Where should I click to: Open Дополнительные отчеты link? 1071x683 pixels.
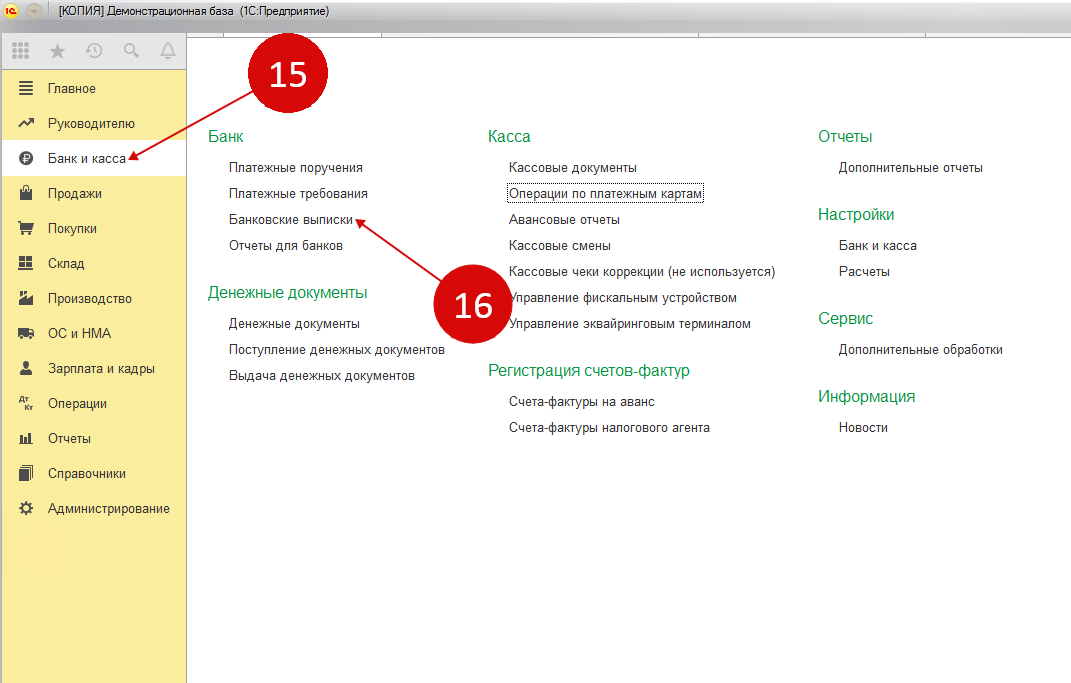tap(910, 168)
